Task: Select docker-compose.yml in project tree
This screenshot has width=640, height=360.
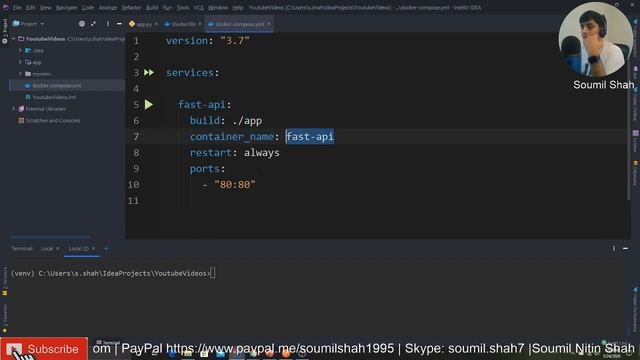Action: click(67, 86)
